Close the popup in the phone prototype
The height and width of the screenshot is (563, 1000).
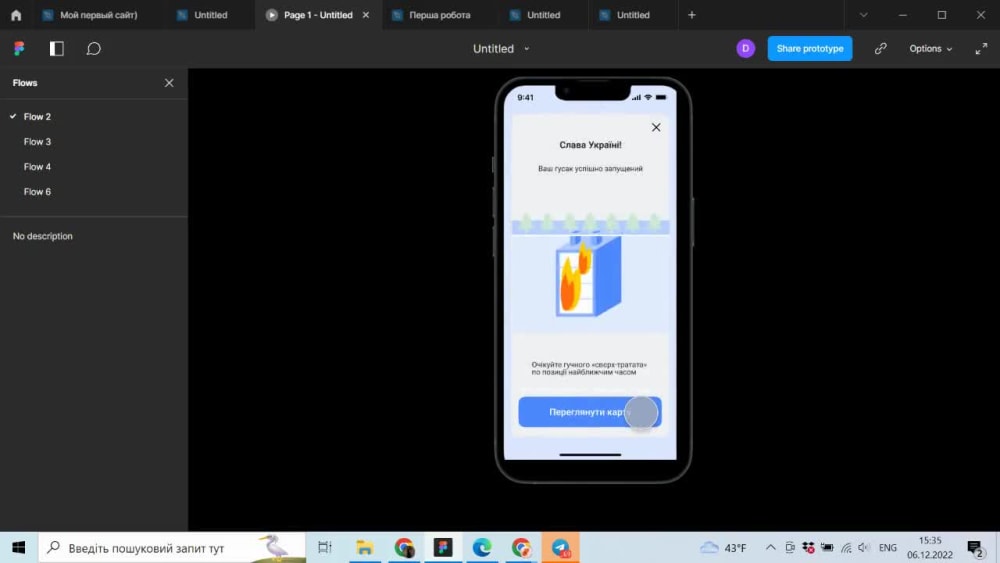(656, 128)
